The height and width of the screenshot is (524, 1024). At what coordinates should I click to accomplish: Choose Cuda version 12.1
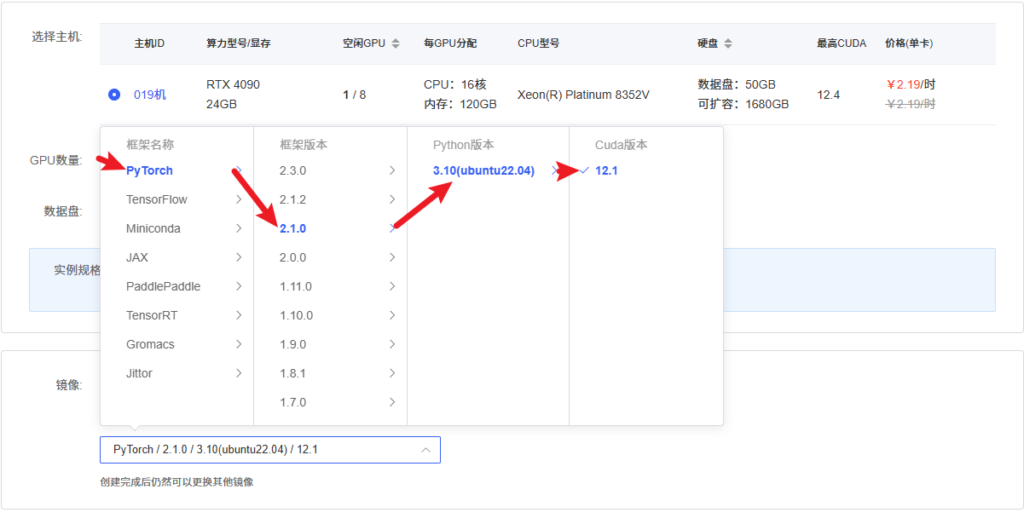pos(607,171)
